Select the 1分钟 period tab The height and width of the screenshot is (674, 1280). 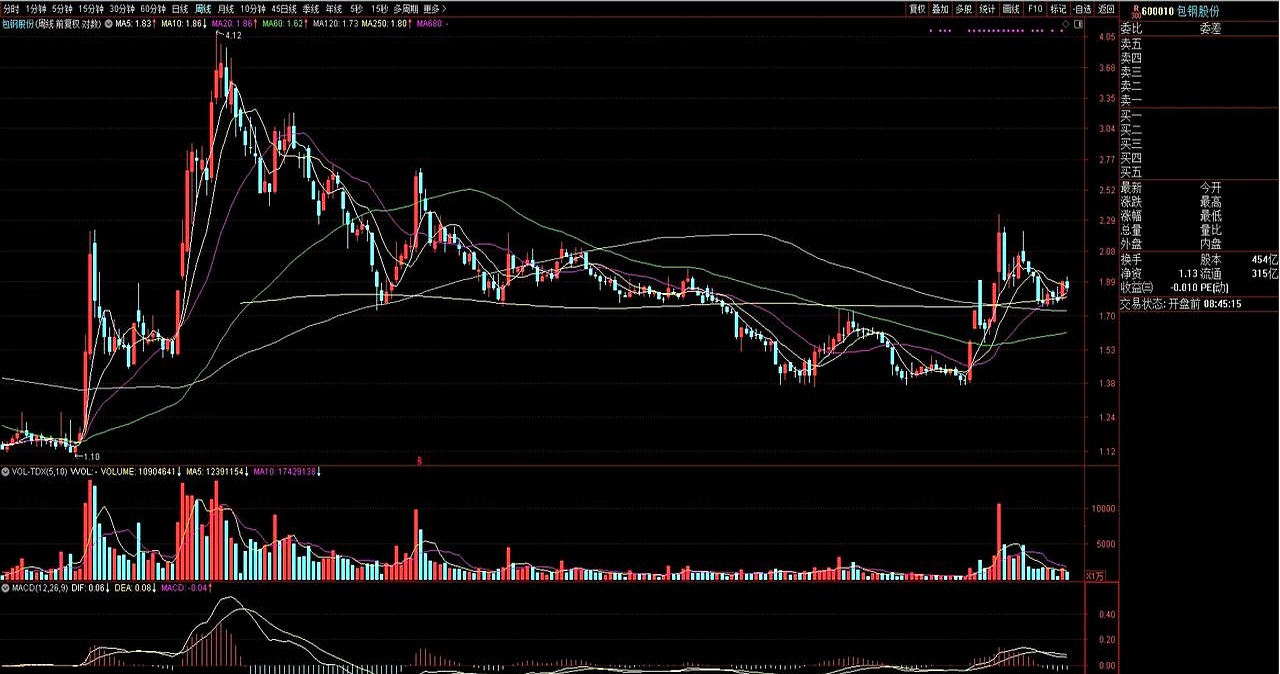click(x=36, y=8)
